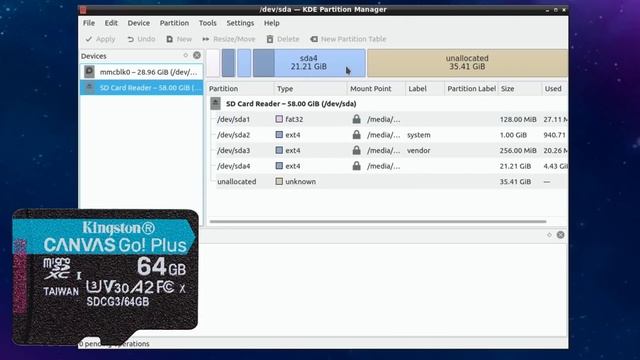Close the Devices panel
The height and width of the screenshot is (360, 640).
click(x=197, y=56)
